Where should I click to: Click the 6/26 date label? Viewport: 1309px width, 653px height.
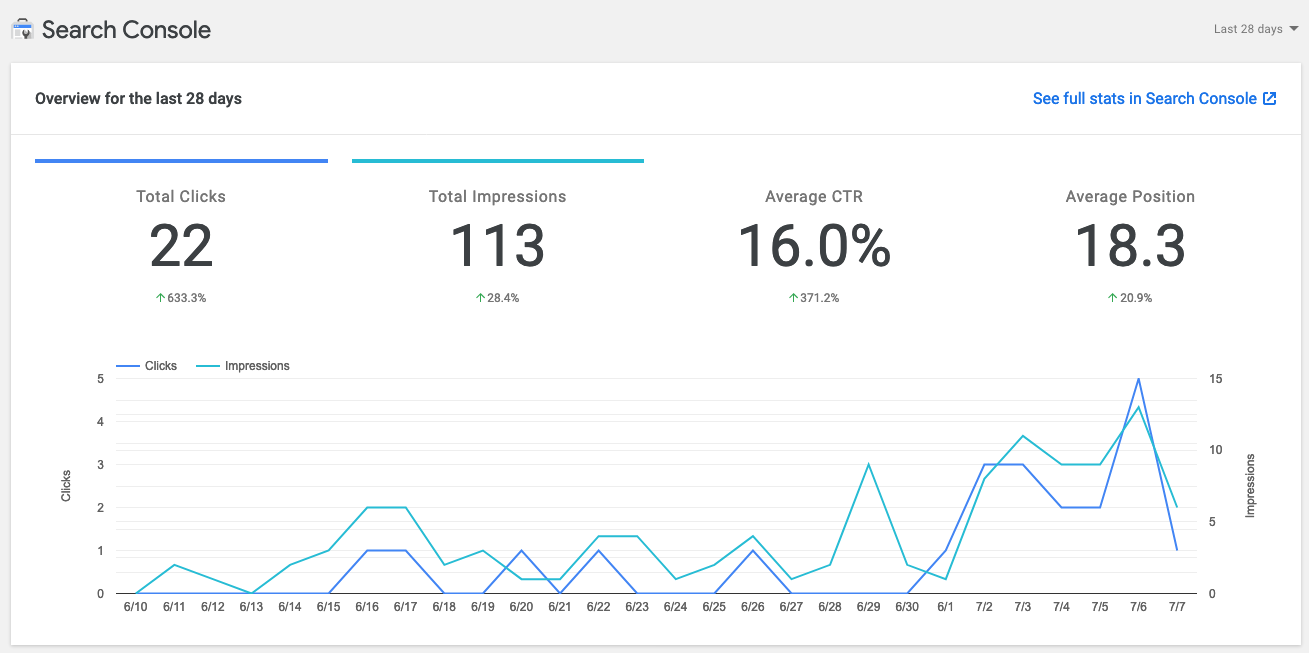[752, 607]
